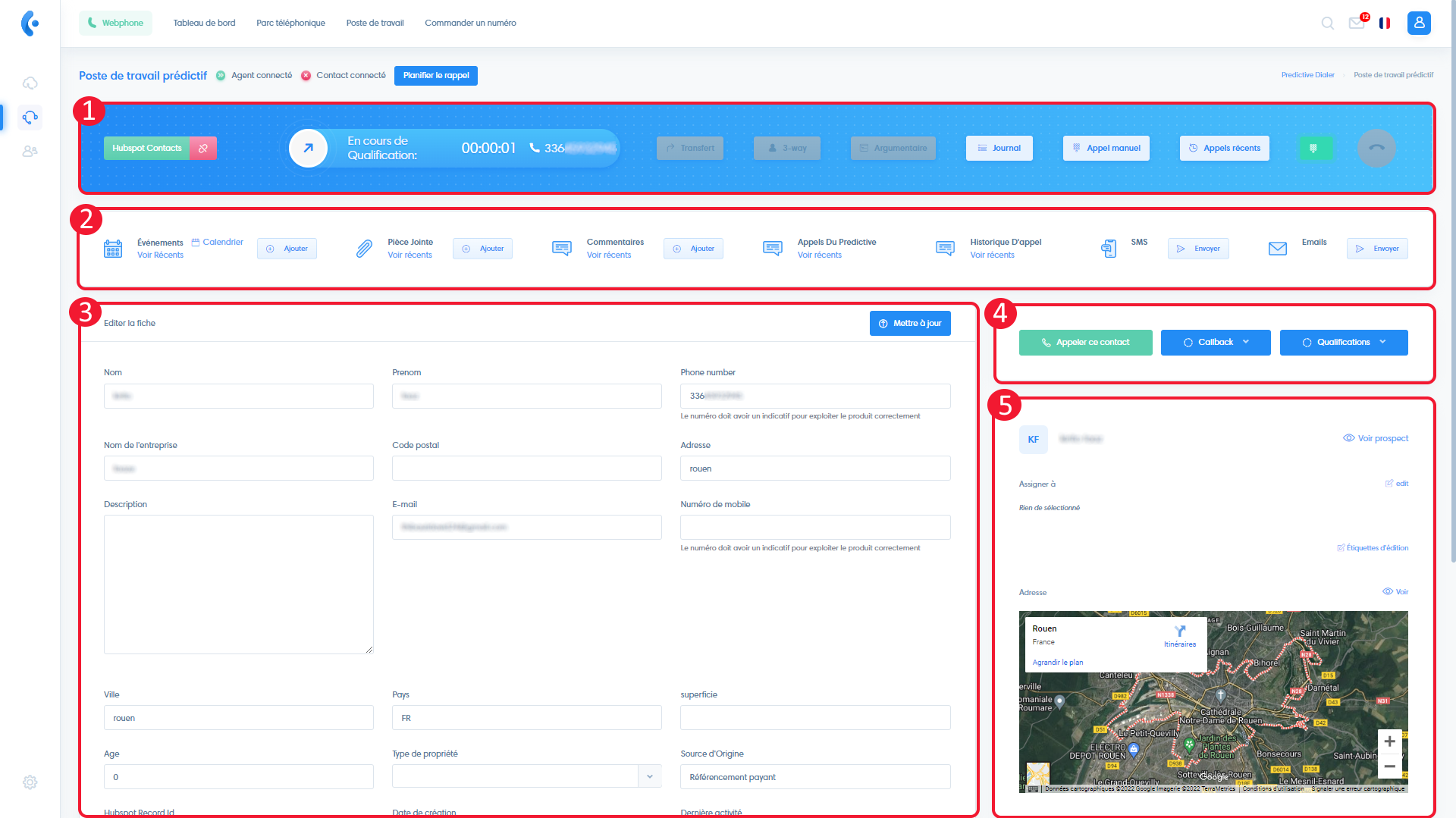Open the settings gear in sidebar

pyautogui.click(x=30, y=782)
